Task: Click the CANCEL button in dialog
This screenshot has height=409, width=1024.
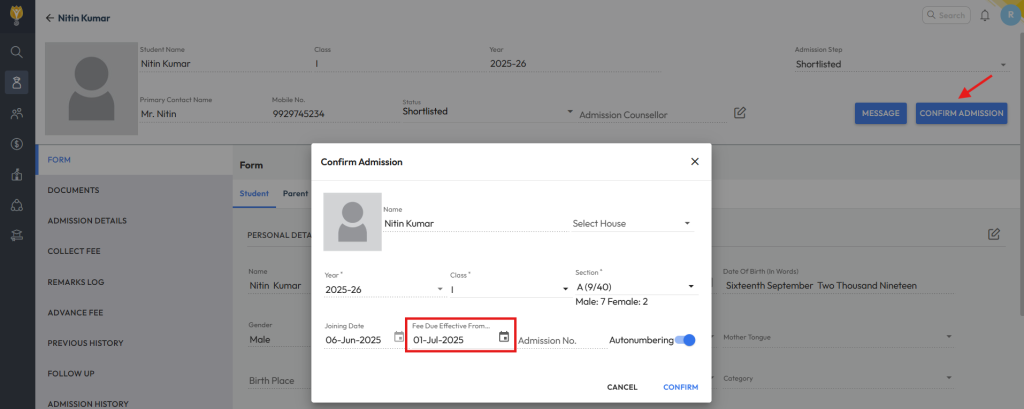Action: coord(622,387)
